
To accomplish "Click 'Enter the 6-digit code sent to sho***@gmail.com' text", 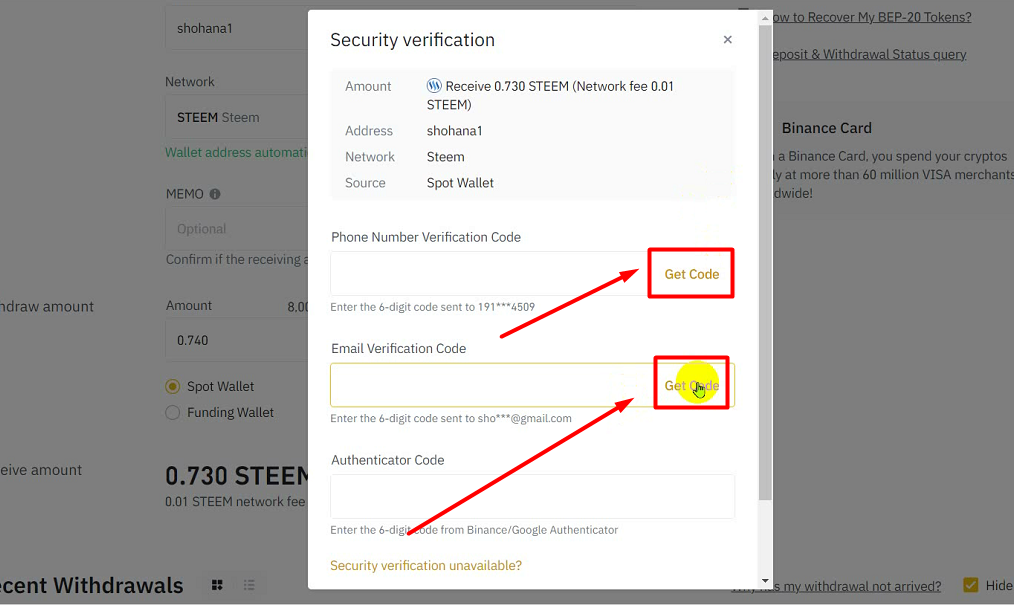I will tap(451, 418).
